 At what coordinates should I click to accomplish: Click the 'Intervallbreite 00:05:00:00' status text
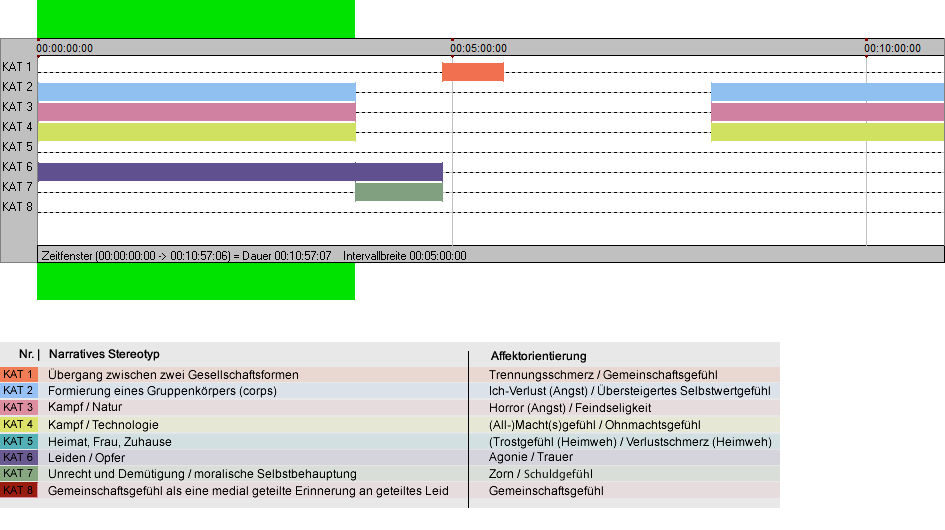pyautogui.click(x=405, y=256)
